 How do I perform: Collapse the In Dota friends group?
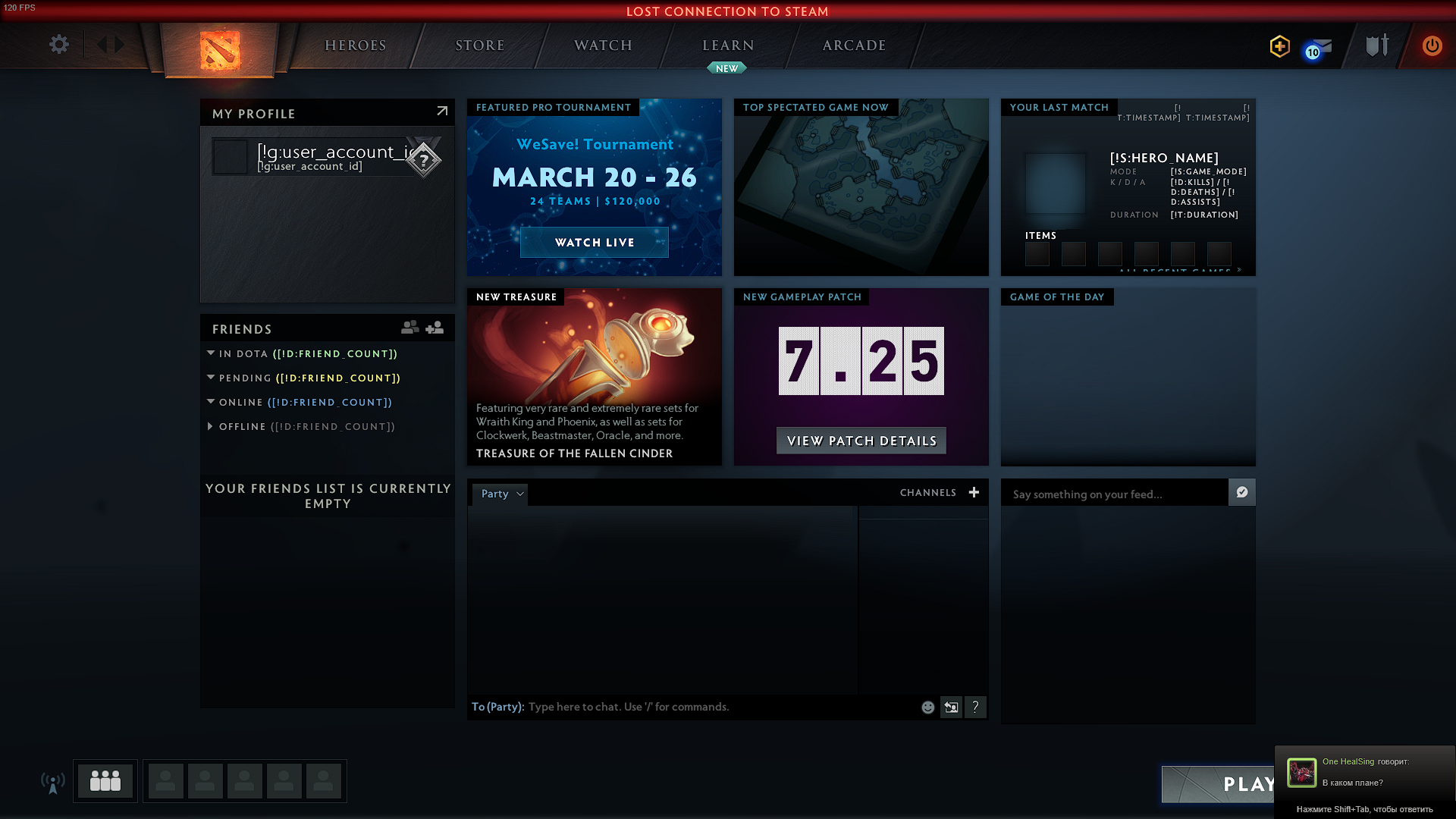[211, 353]
